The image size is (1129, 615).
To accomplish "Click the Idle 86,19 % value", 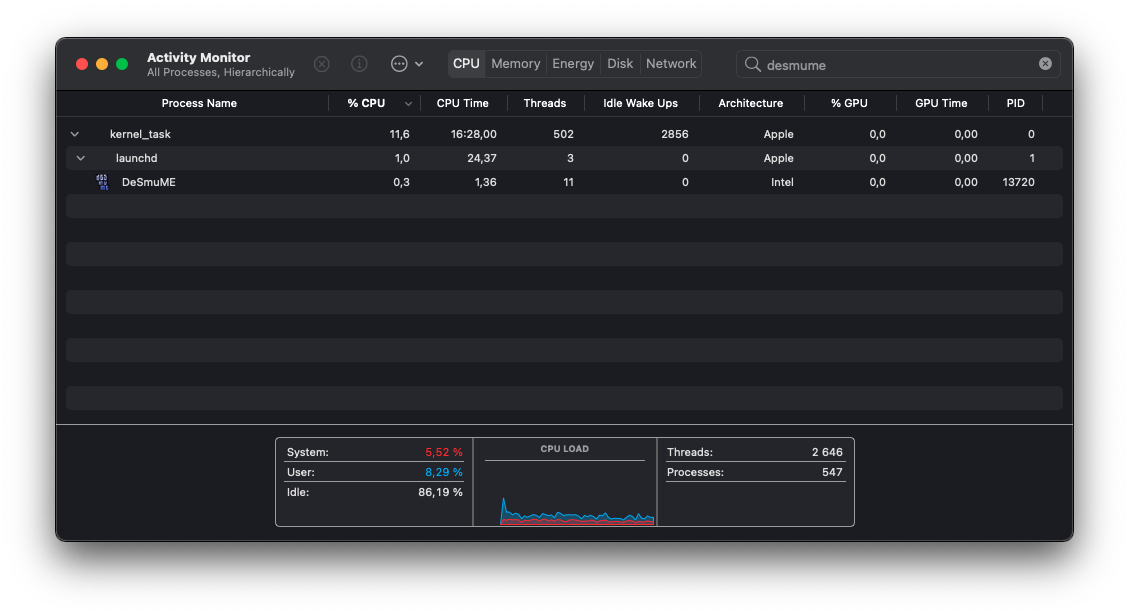I will click(x=440, y=493).
